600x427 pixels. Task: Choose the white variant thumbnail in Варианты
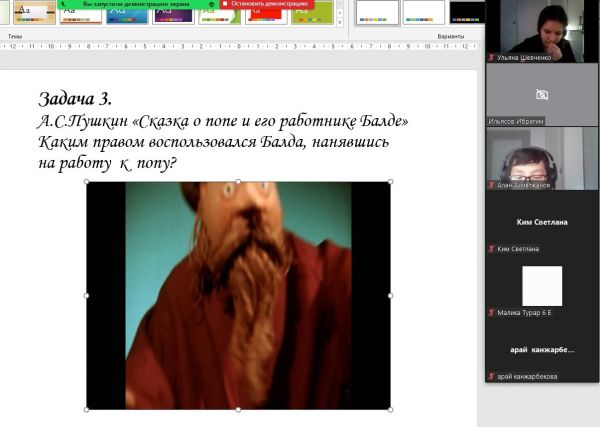pos(376,12)
